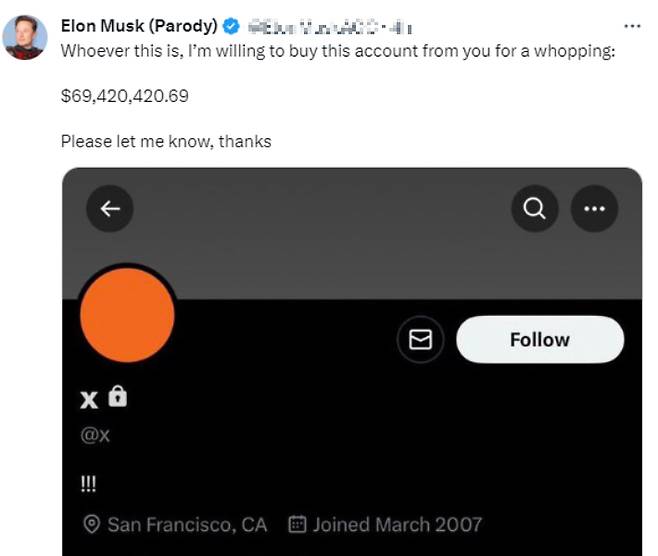The image size is (658, 556).
Task: Open the tweet's three-dot more options menu
Action: [x=632, y=26]
